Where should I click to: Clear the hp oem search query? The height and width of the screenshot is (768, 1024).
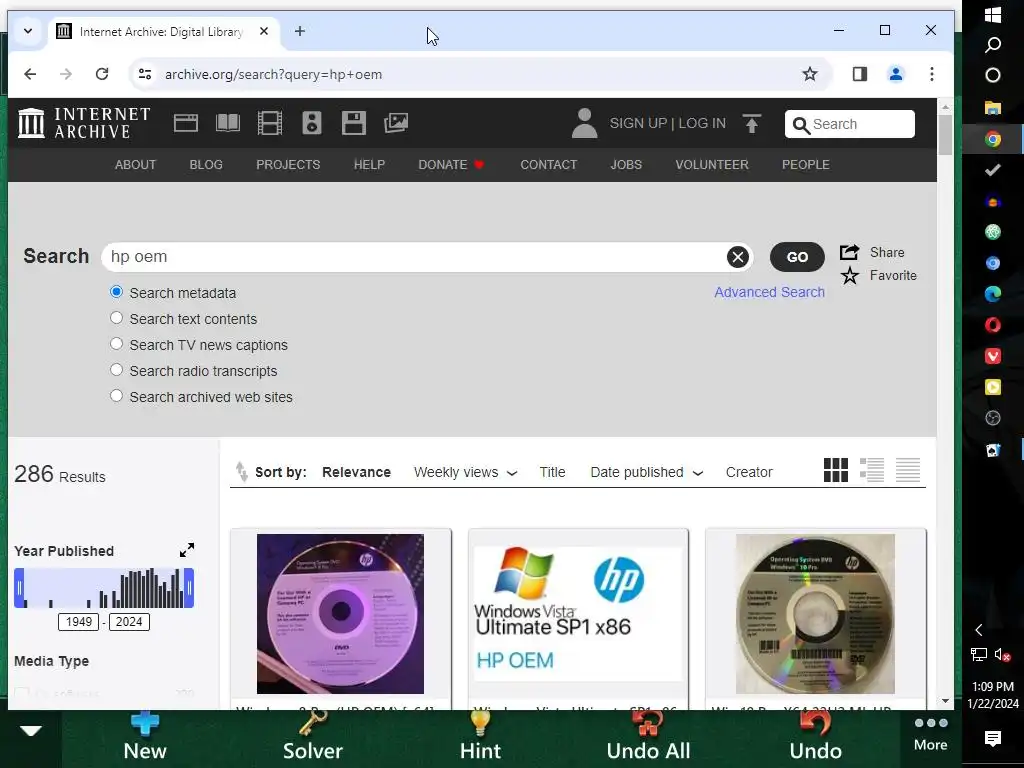coord(738,257)
